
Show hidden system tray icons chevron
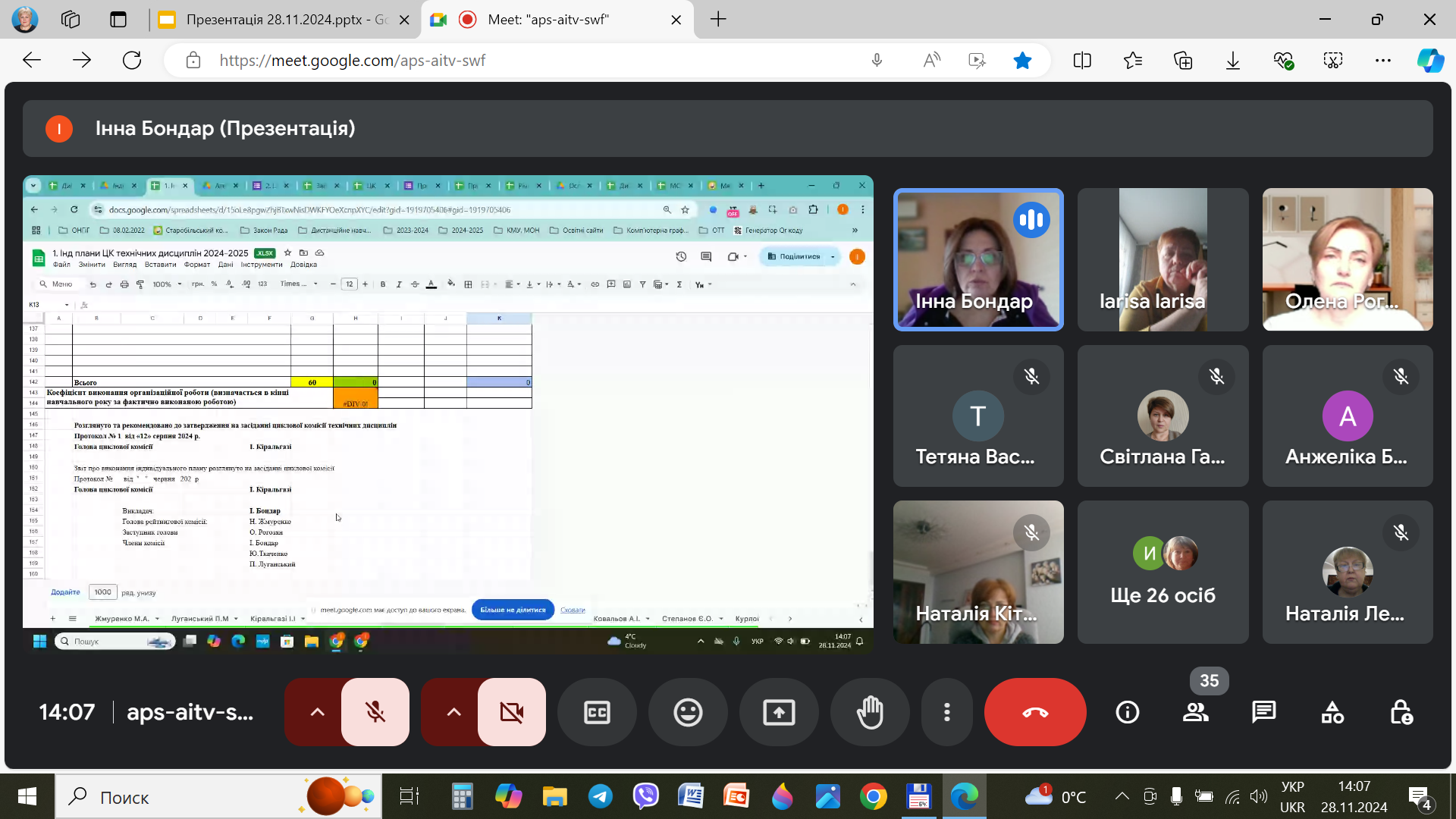(x=1122, y=796)
